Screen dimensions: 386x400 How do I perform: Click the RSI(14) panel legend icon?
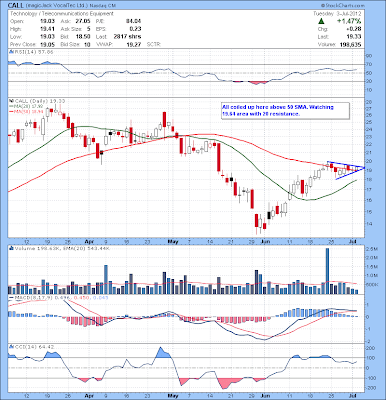(10, 52)
